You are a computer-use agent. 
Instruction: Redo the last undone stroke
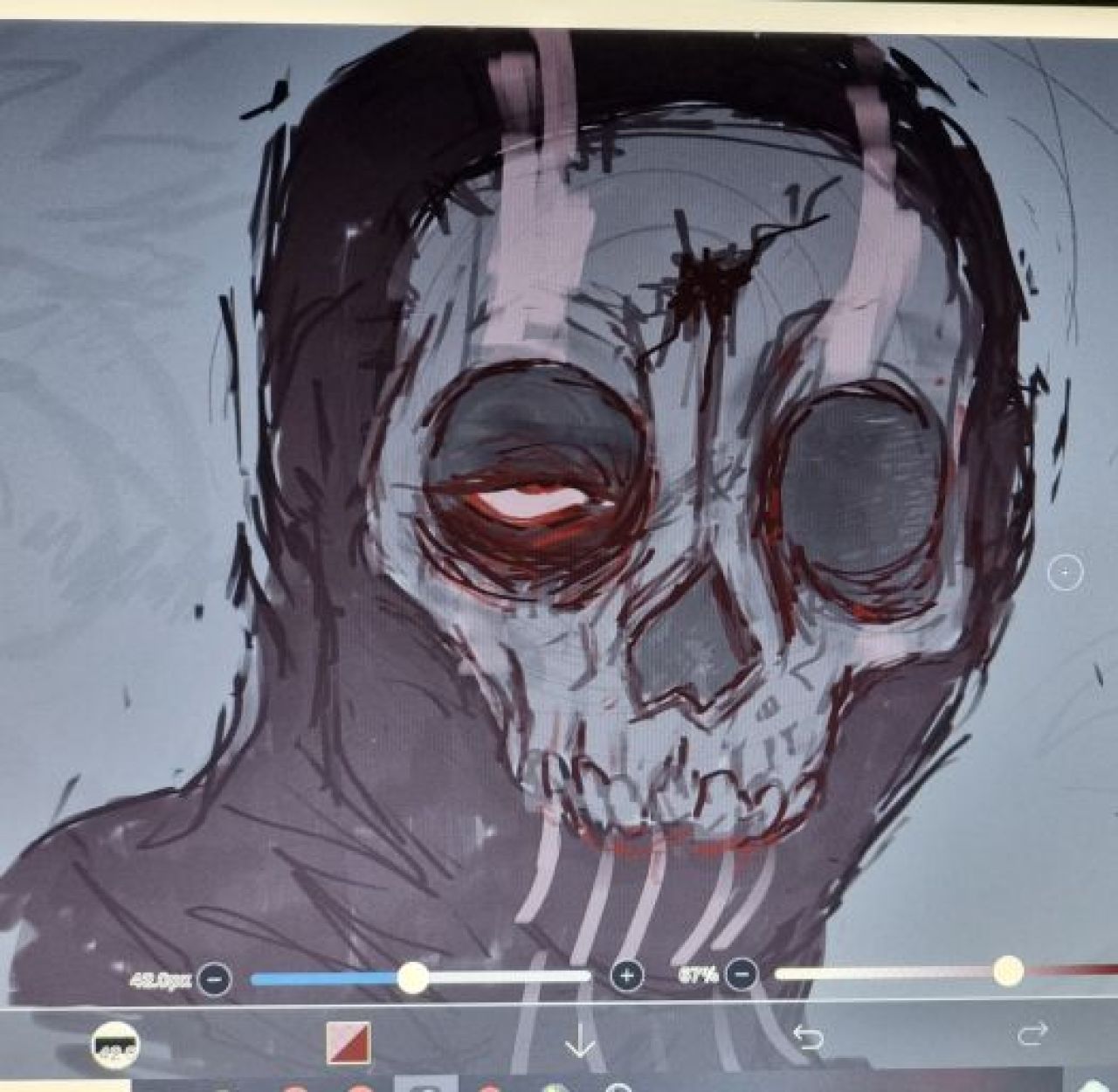(1033, 1033)
